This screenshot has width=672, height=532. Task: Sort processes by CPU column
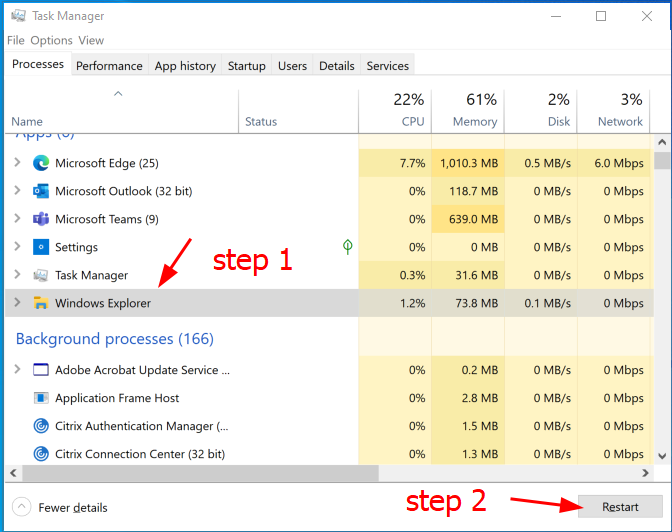click(395, 111)
